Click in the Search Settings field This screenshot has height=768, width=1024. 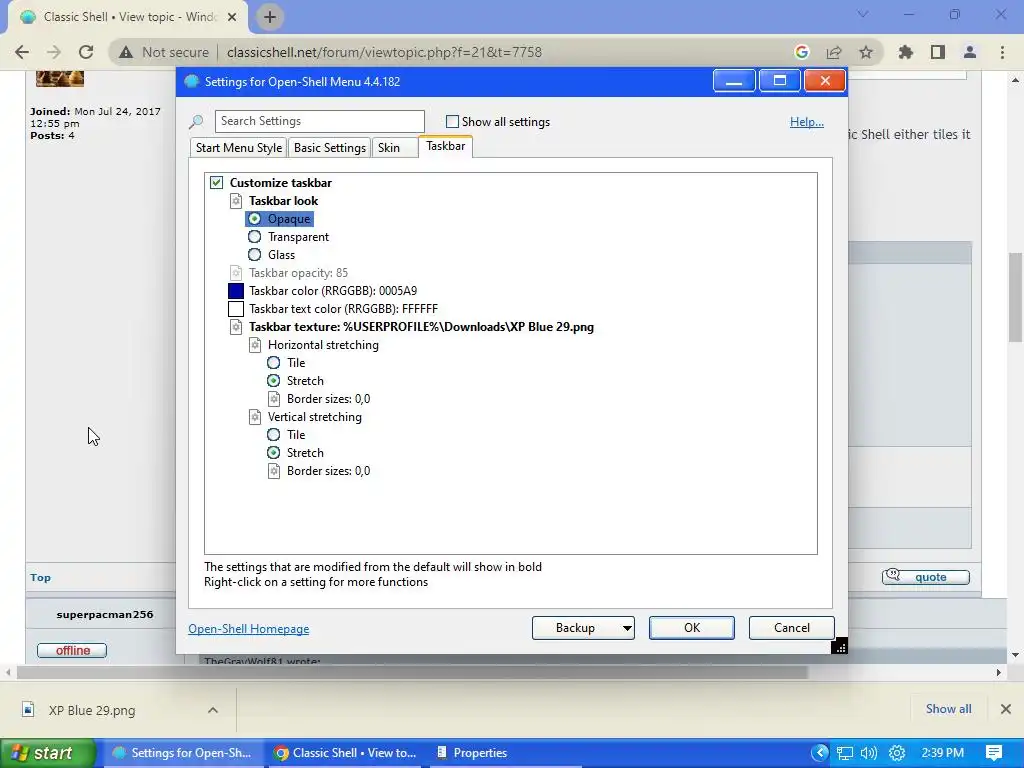click(x=319, y=121)
